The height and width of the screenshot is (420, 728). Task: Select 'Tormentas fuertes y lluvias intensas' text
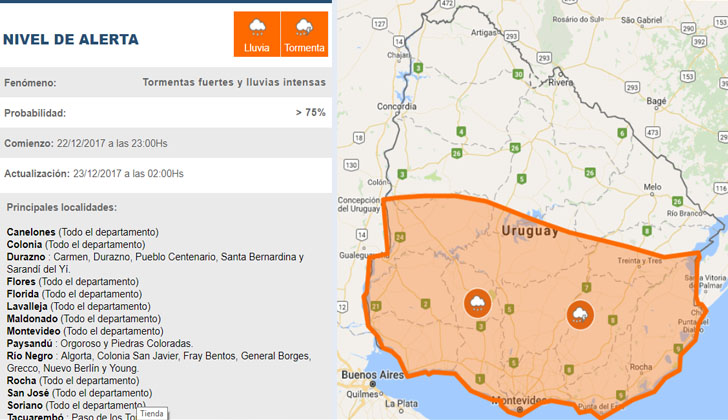(234, 82)
